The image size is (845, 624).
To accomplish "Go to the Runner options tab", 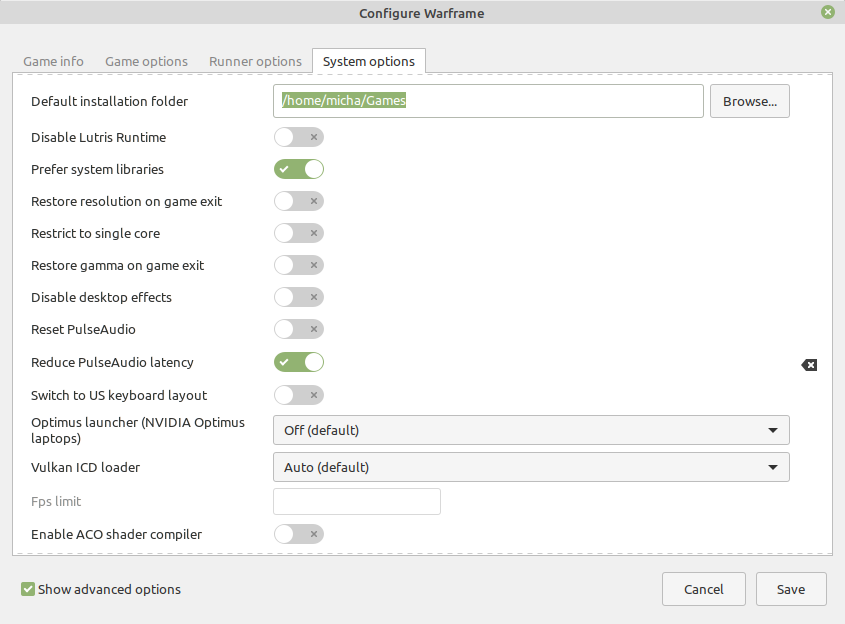I will (255, 61).
